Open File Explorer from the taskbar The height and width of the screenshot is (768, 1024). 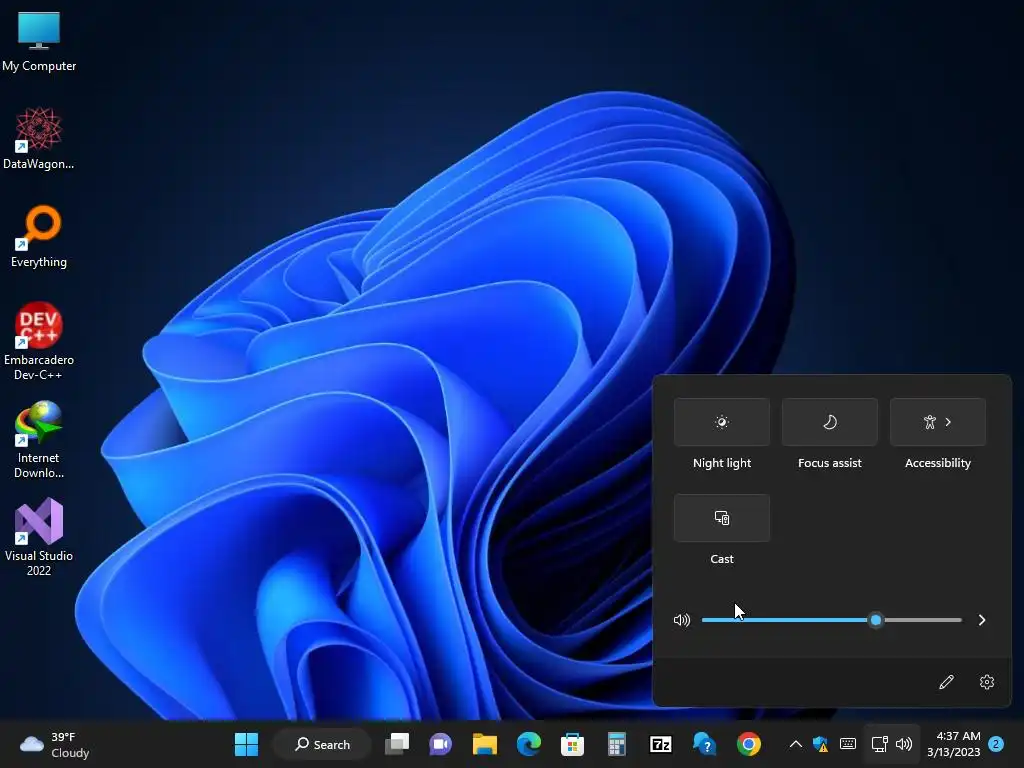click(485, 744)
